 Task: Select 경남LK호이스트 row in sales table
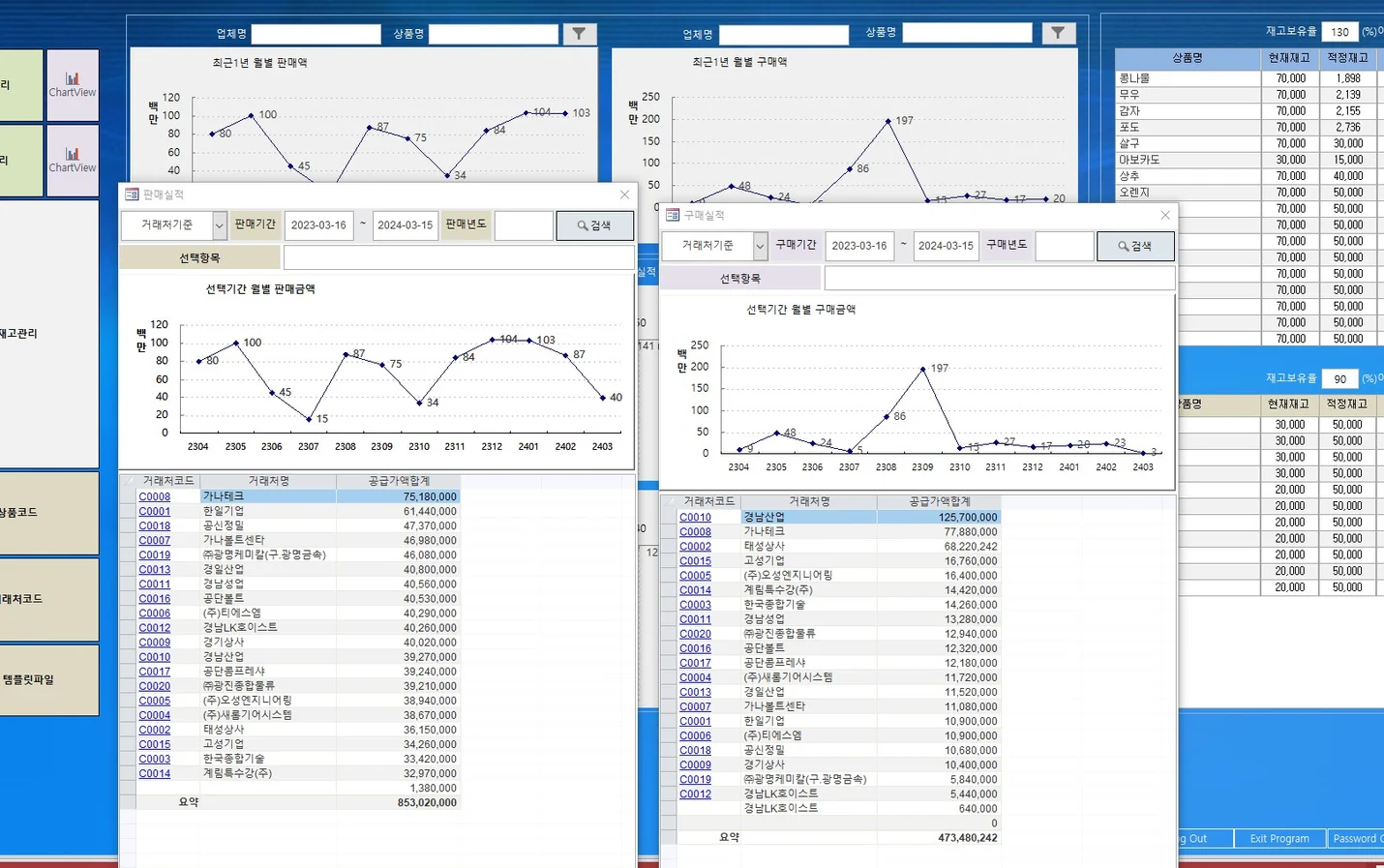click(289, 627)
